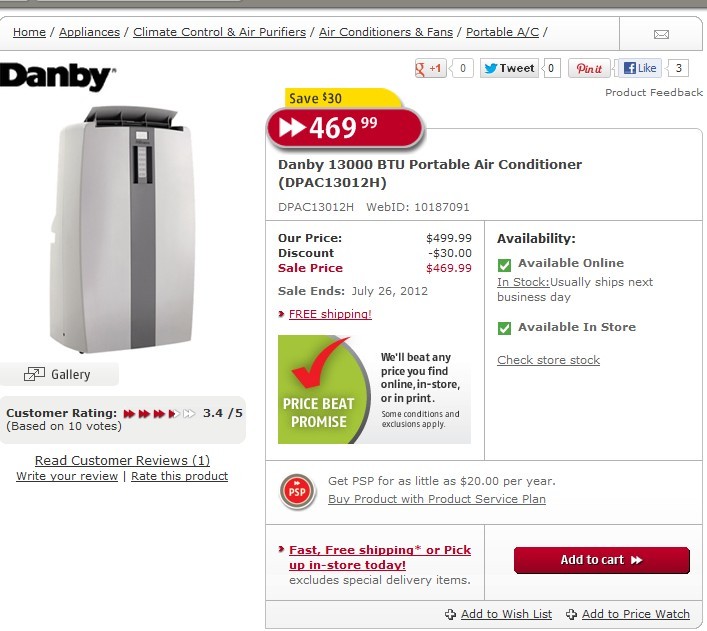Add to Price Watch
The width and height of the screenshot is (707, 631).
[628, 614]
